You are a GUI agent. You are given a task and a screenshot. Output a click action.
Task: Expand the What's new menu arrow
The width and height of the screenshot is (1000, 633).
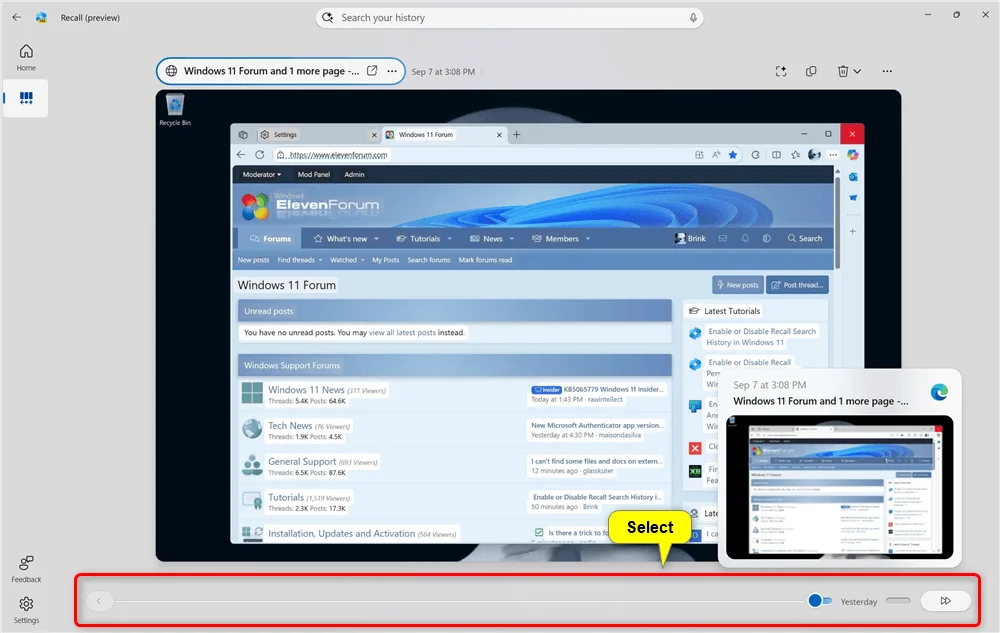point(376,238)
